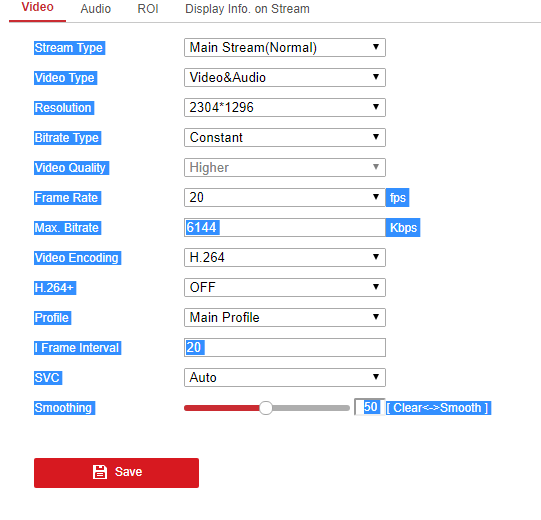The width and height of the screenshot is (541, 520).
Task: Click the Max. Bitrate input field
Action: tap(285, 228)
